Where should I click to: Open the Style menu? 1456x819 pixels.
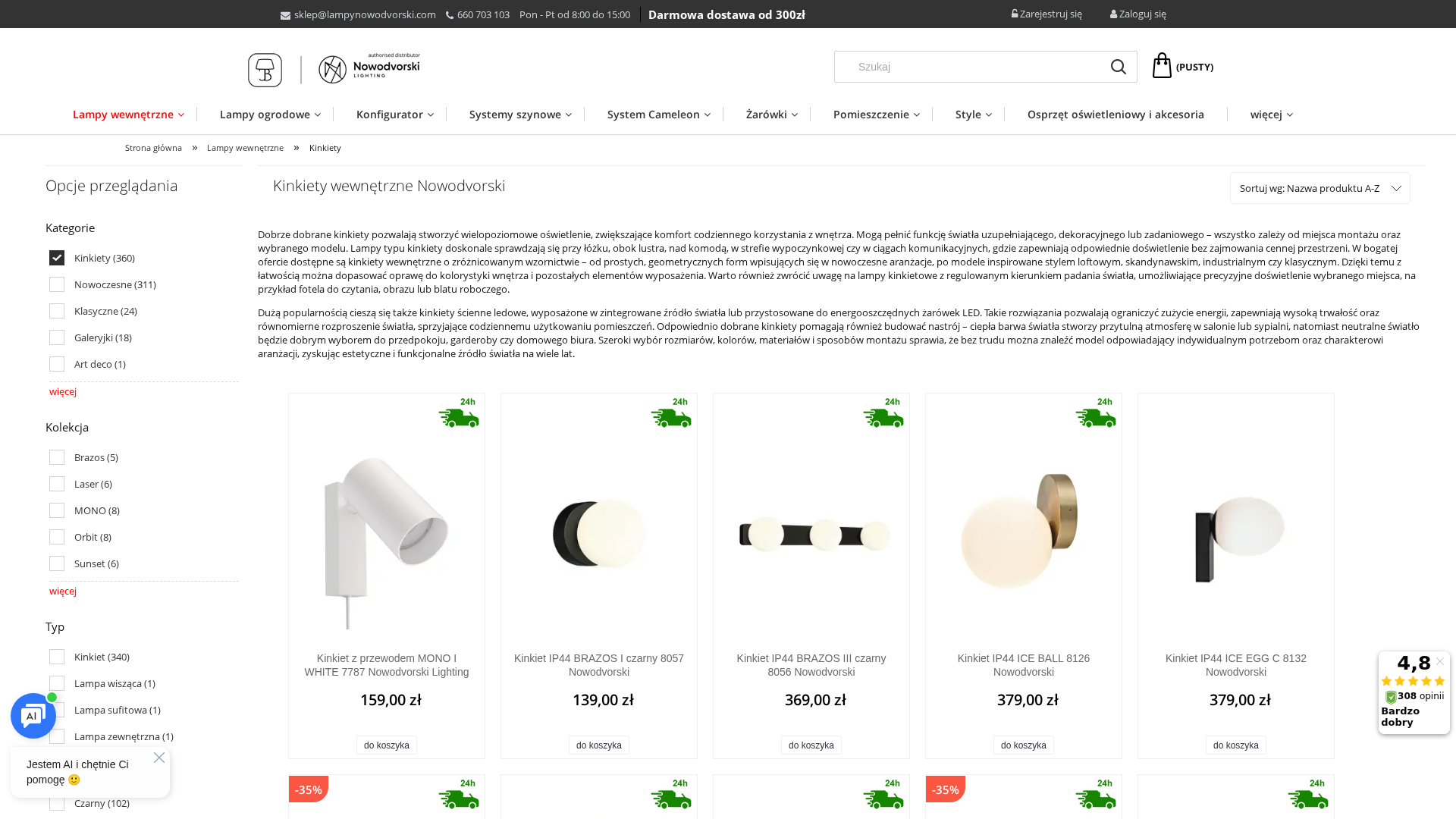(x=974, y=115)
